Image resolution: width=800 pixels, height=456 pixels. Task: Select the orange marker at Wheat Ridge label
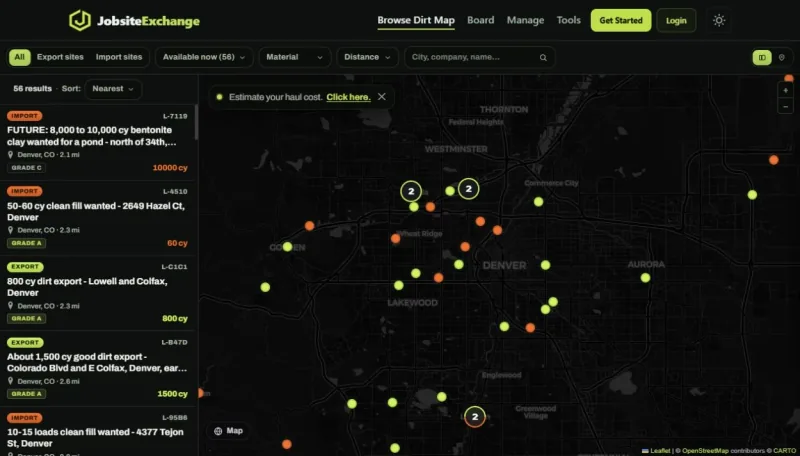[395, 238]
